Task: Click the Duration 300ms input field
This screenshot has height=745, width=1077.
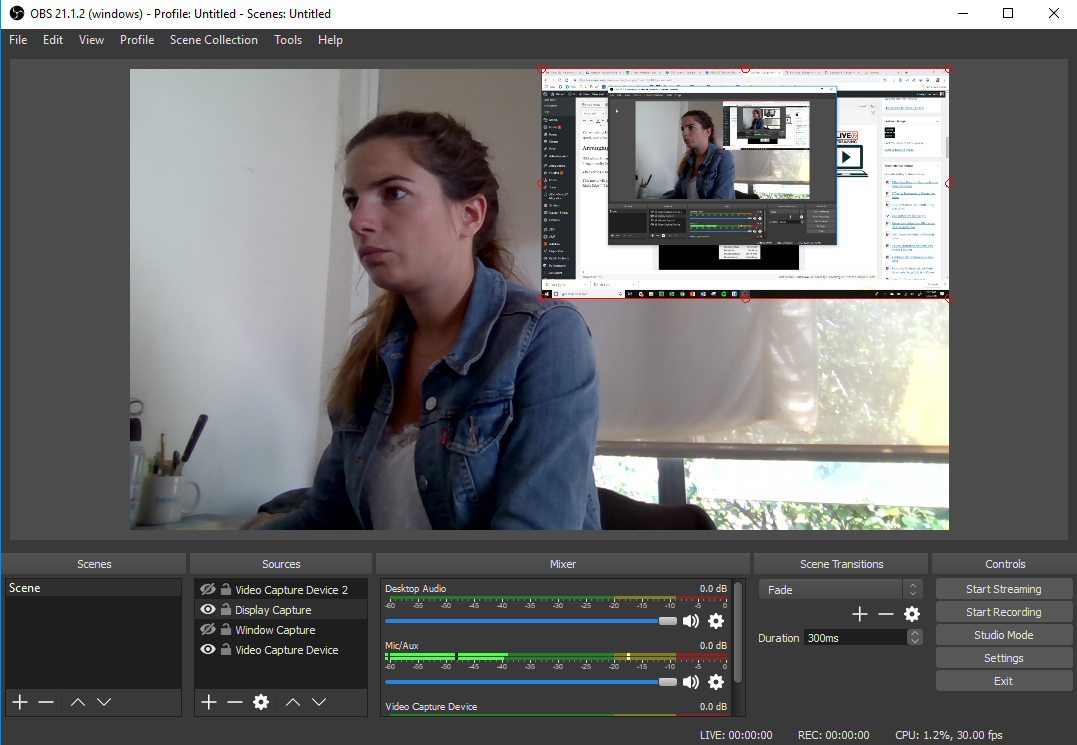Action: coord(856,638)
